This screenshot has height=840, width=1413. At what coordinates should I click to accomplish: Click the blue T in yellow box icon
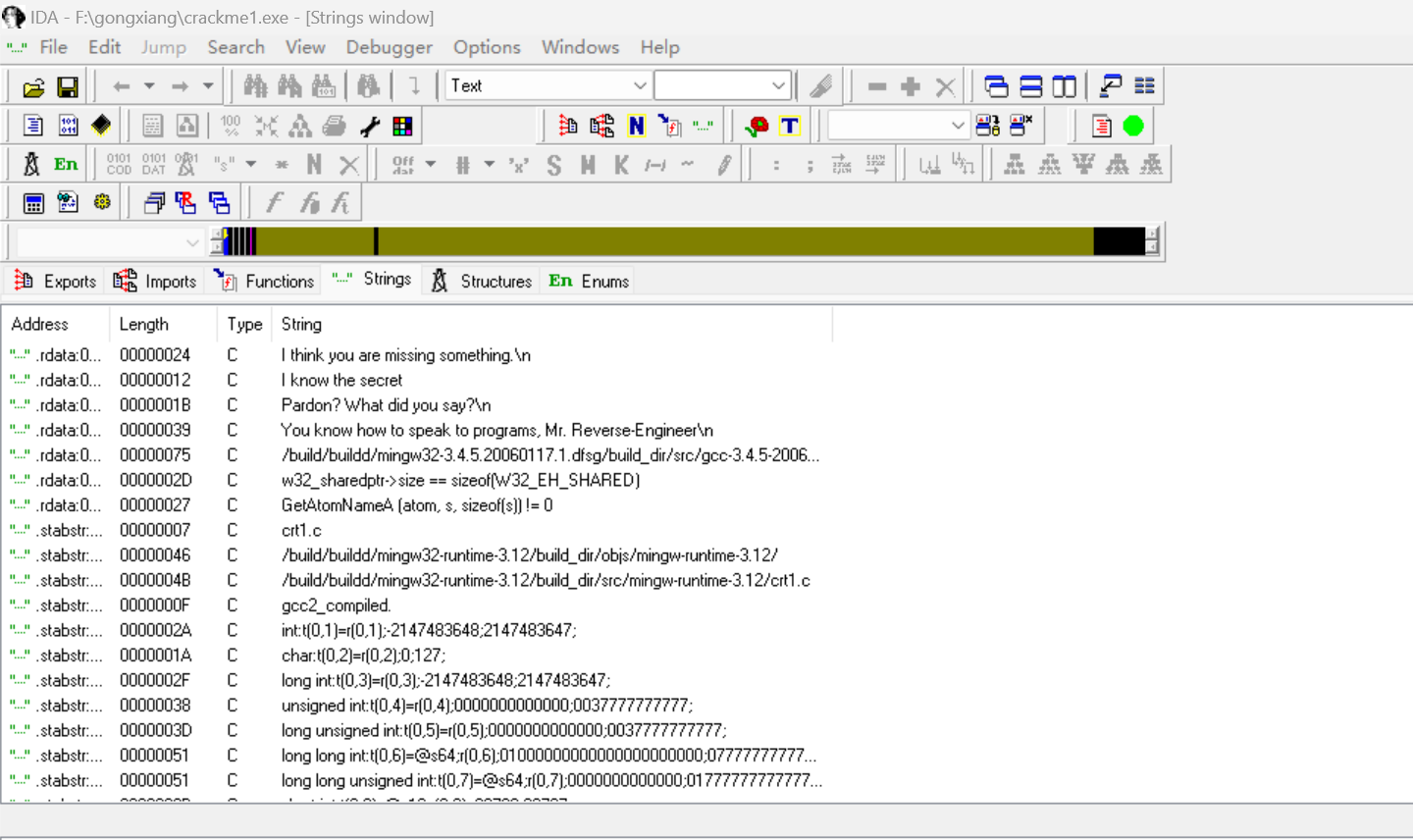tap(790, 126)
